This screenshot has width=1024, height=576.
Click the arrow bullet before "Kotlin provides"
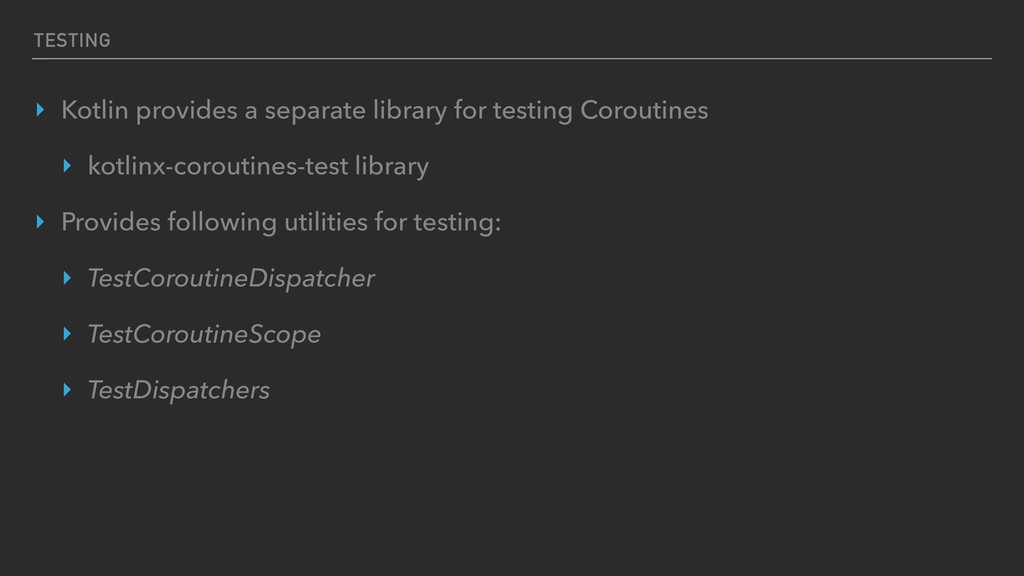40,110
